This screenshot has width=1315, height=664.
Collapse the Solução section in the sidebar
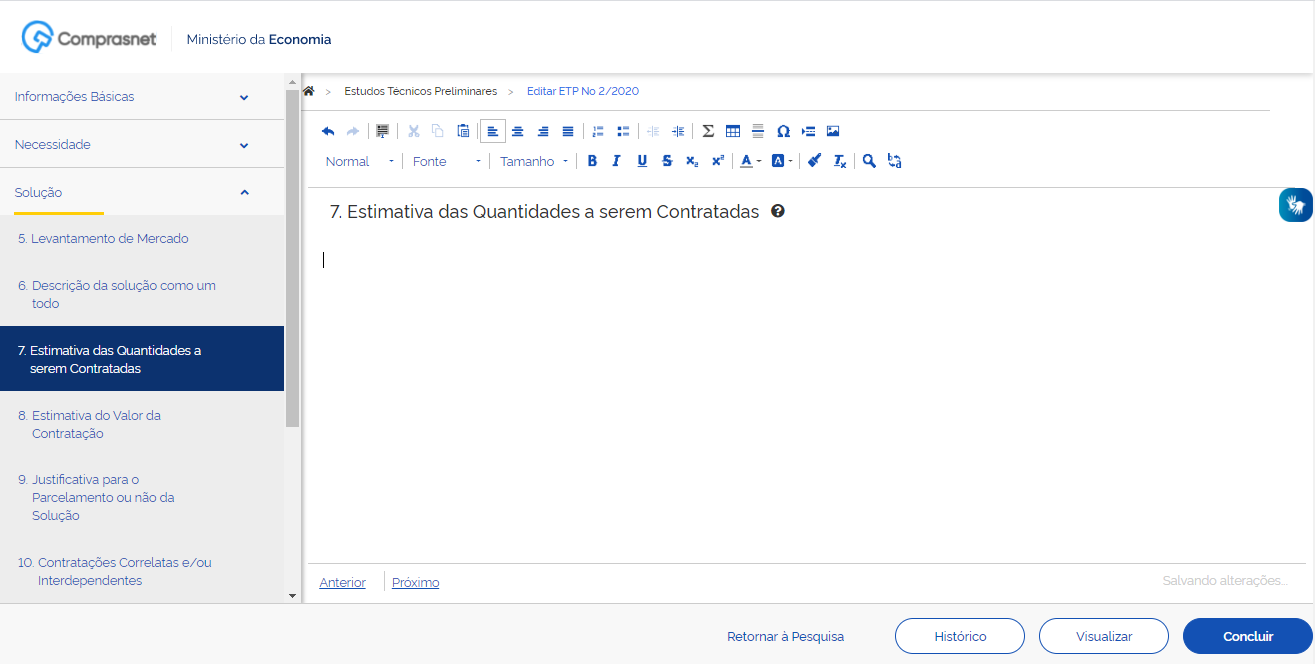[244, 191]
